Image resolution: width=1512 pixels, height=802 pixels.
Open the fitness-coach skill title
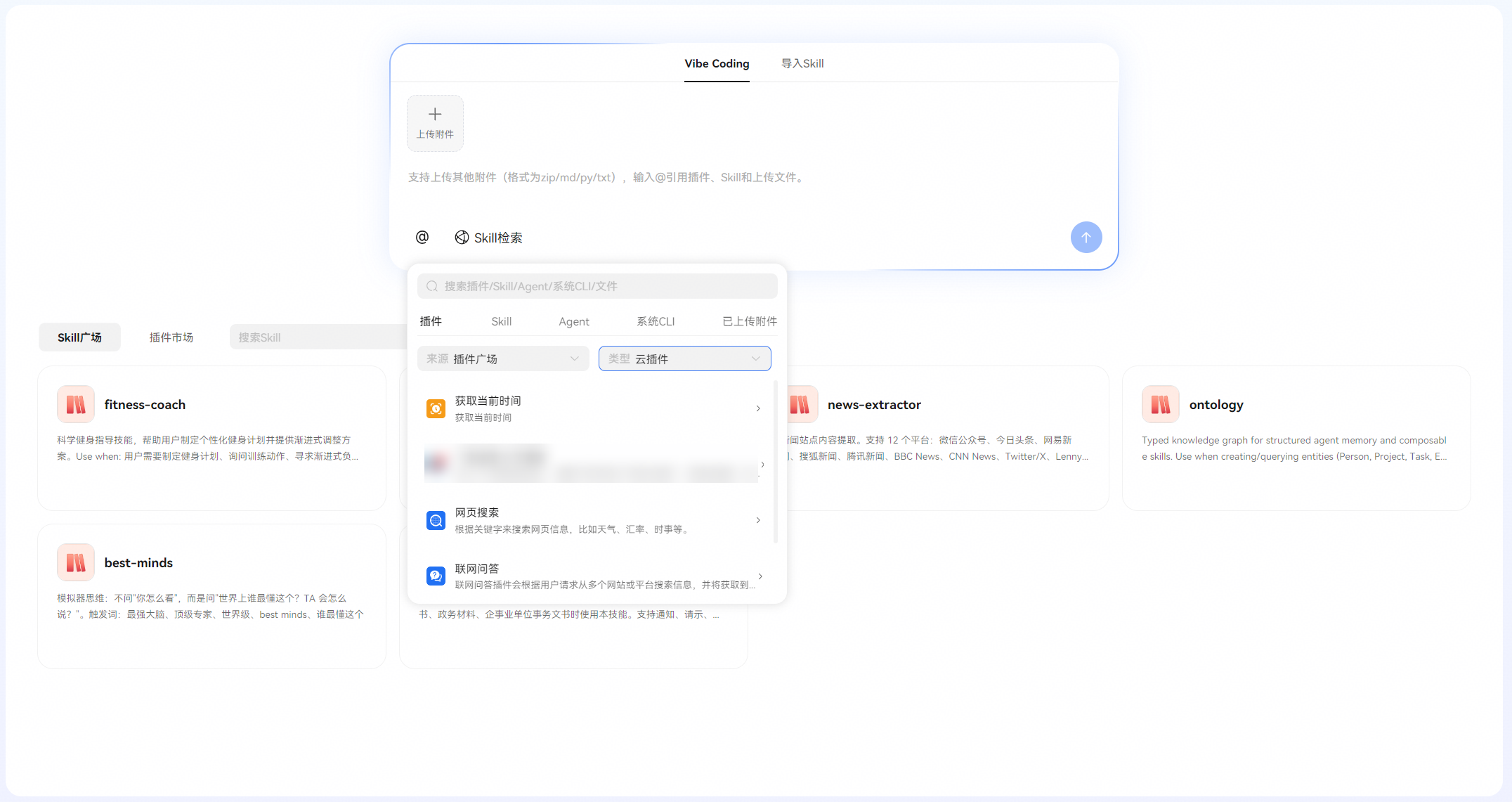click(x=145, y=405)
